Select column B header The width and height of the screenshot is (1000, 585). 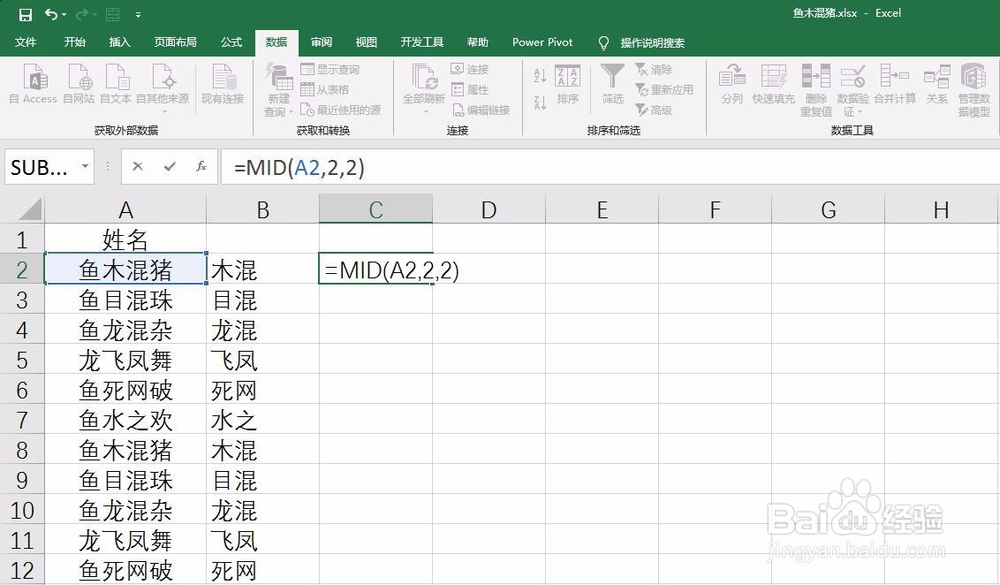pos(263,209)
